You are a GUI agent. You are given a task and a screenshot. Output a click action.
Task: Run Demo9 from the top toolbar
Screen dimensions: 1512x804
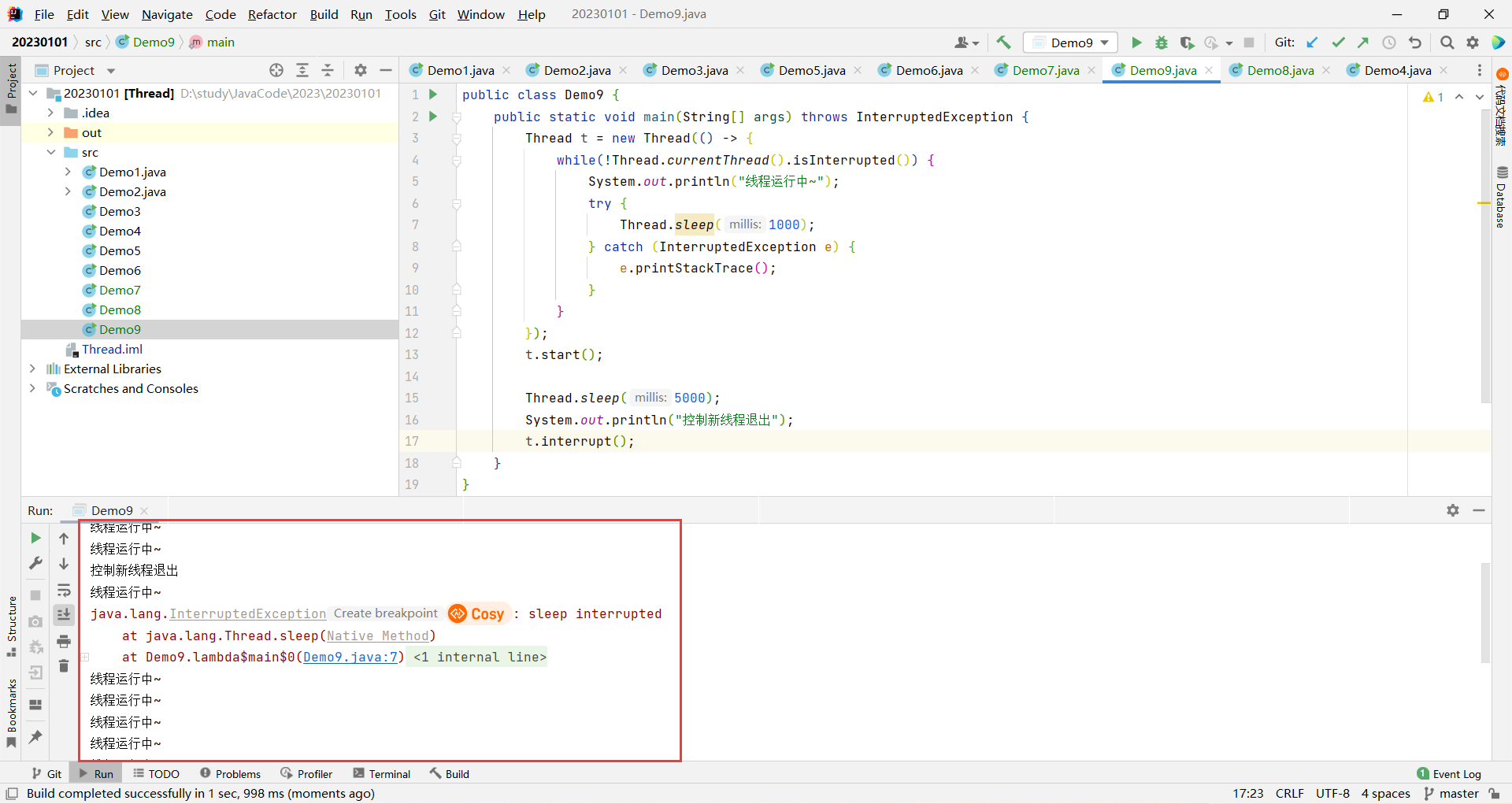(1136, 43)
